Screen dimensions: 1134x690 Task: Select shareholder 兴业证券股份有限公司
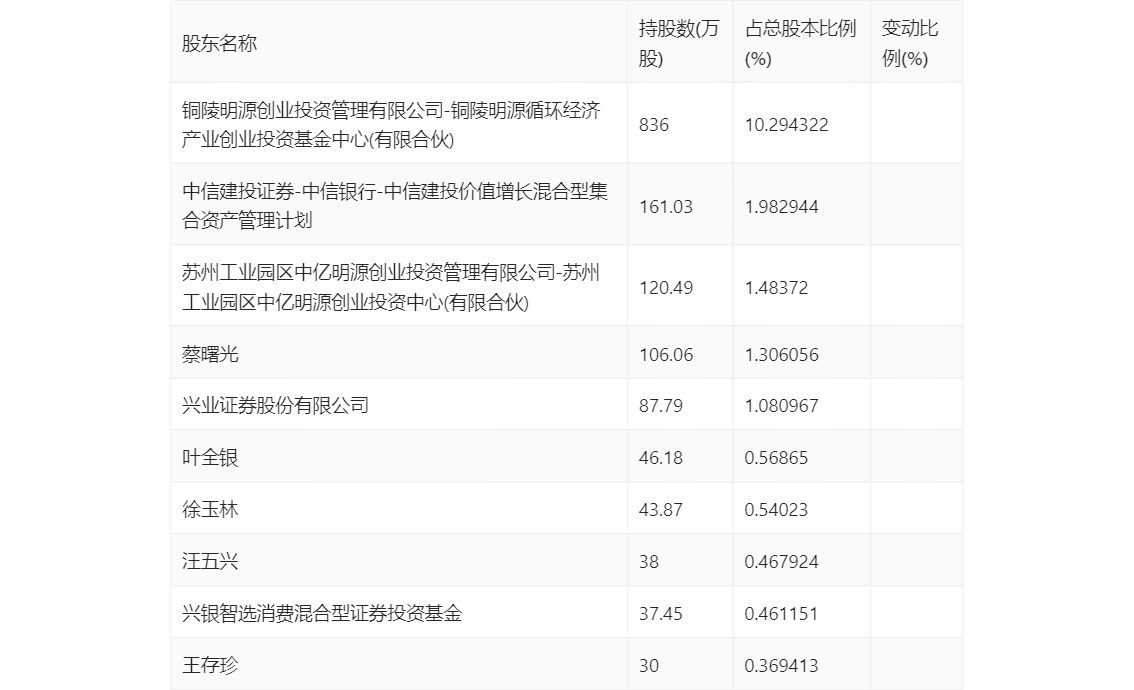tap(276, 405)
